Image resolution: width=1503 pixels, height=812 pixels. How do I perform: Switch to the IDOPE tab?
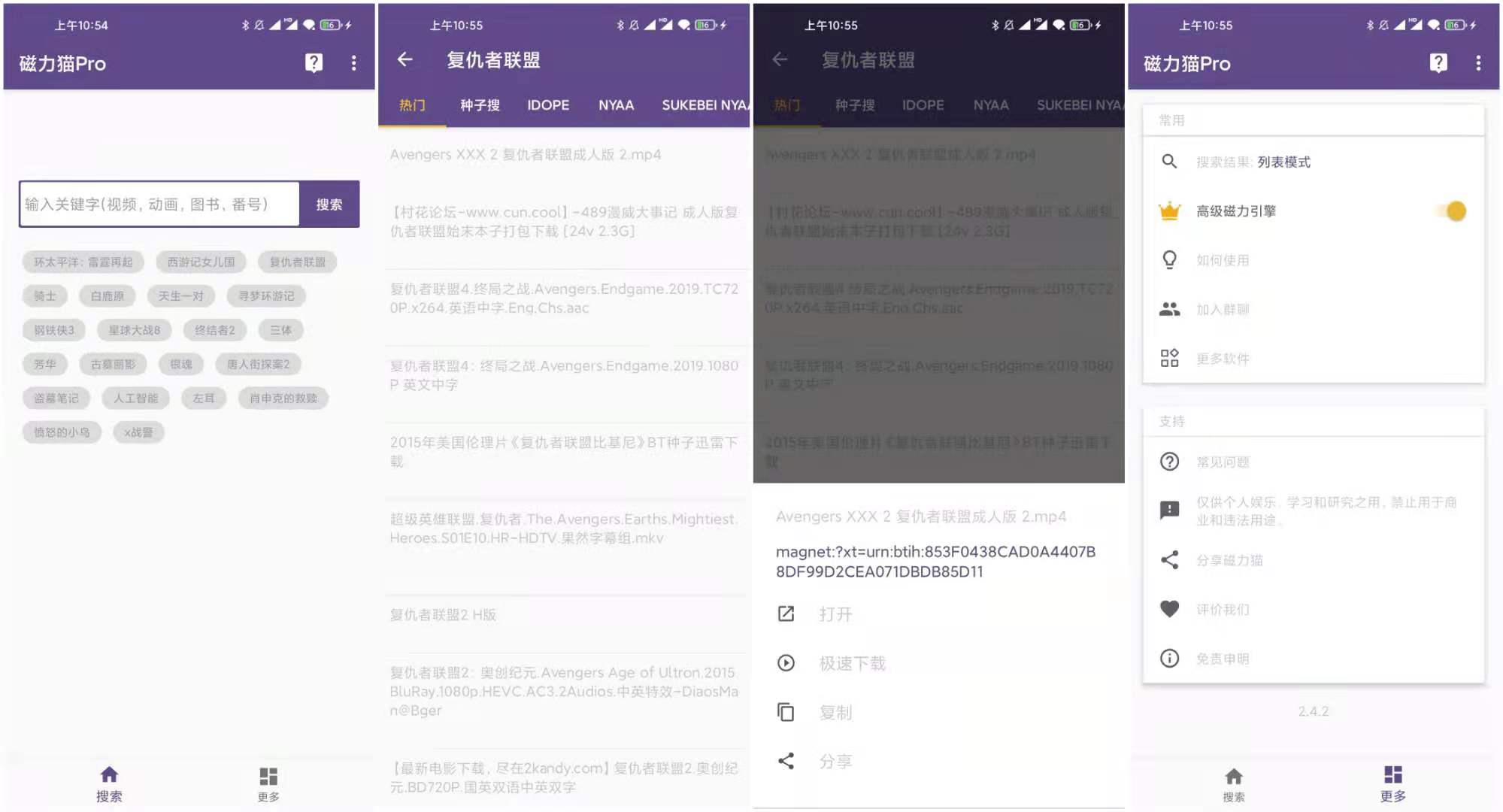(x=548, y=105)
